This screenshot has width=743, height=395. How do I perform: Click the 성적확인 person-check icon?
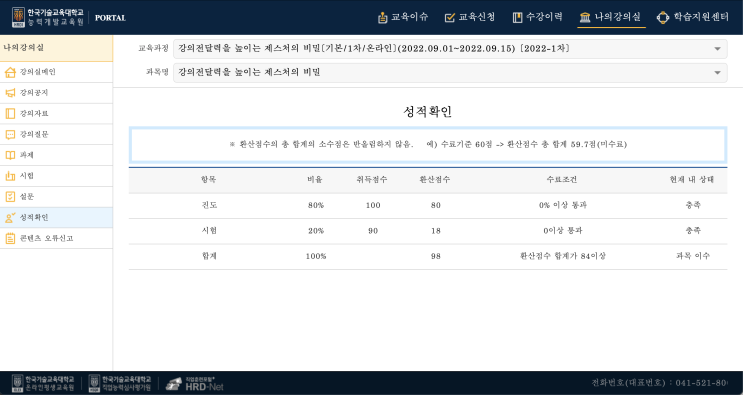(10, 217)
